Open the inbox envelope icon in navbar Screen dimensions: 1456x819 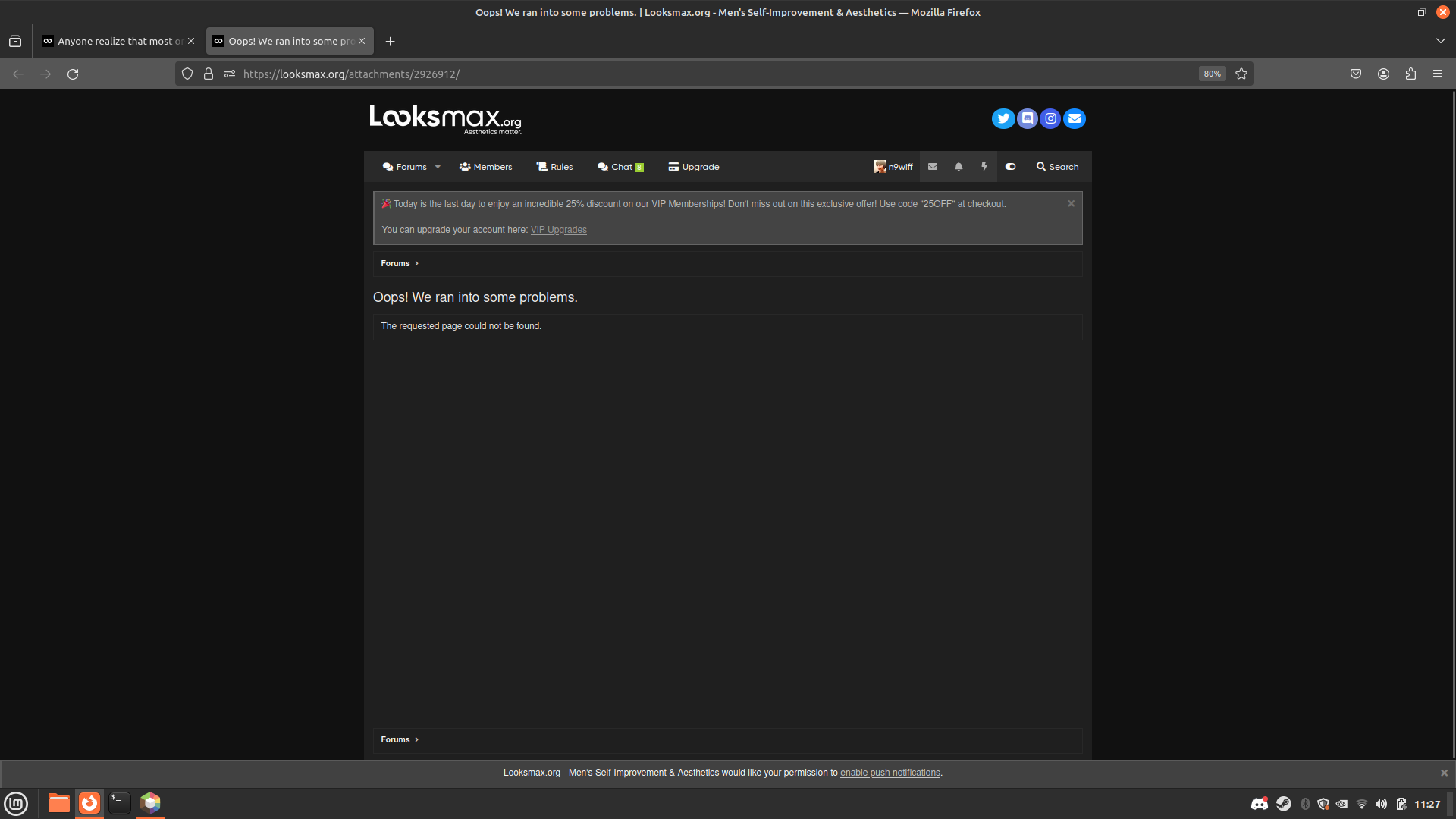[933, 167]
